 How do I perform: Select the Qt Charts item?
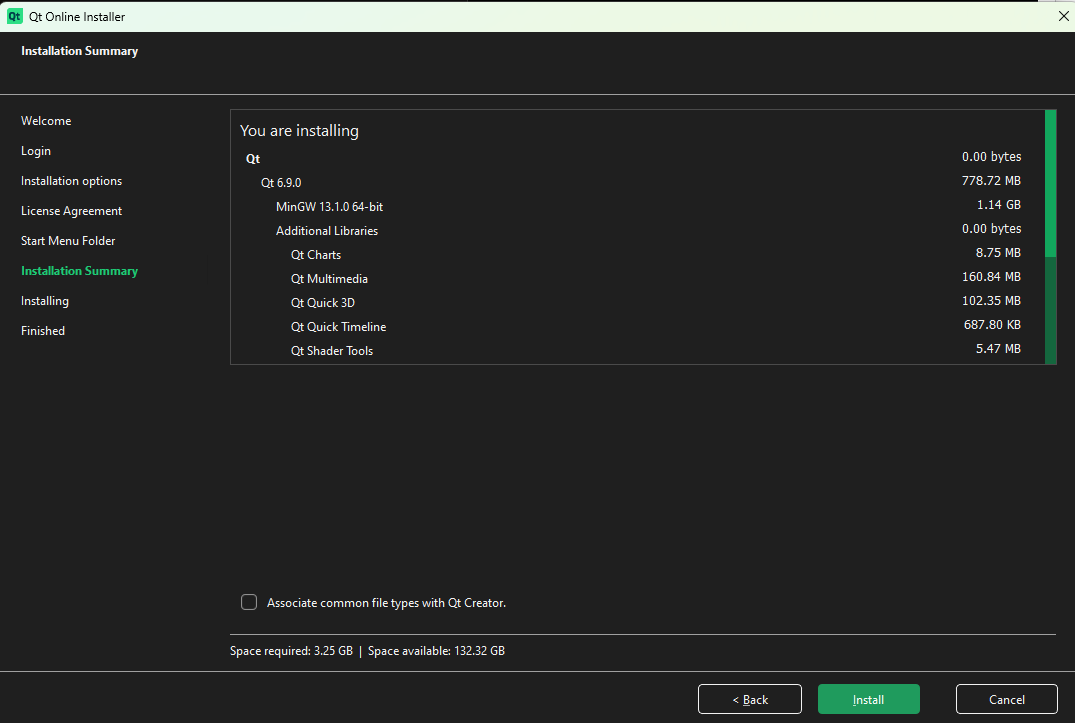[x=315, y=255]
